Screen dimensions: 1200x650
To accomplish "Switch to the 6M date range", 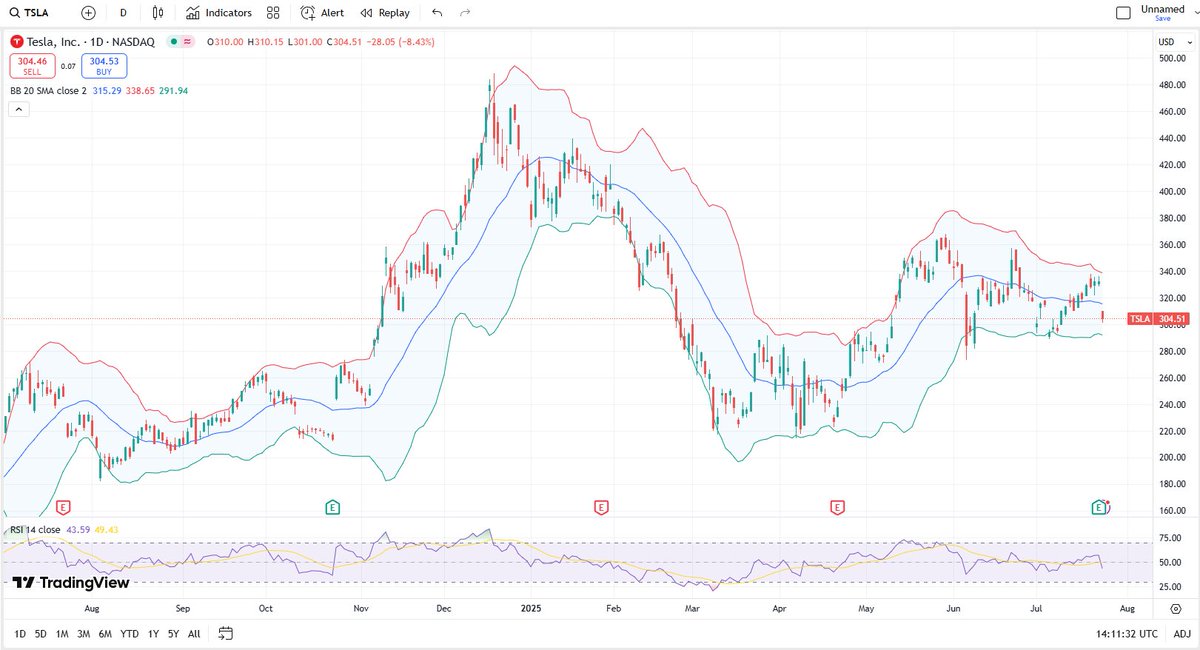I will (106, 634).
